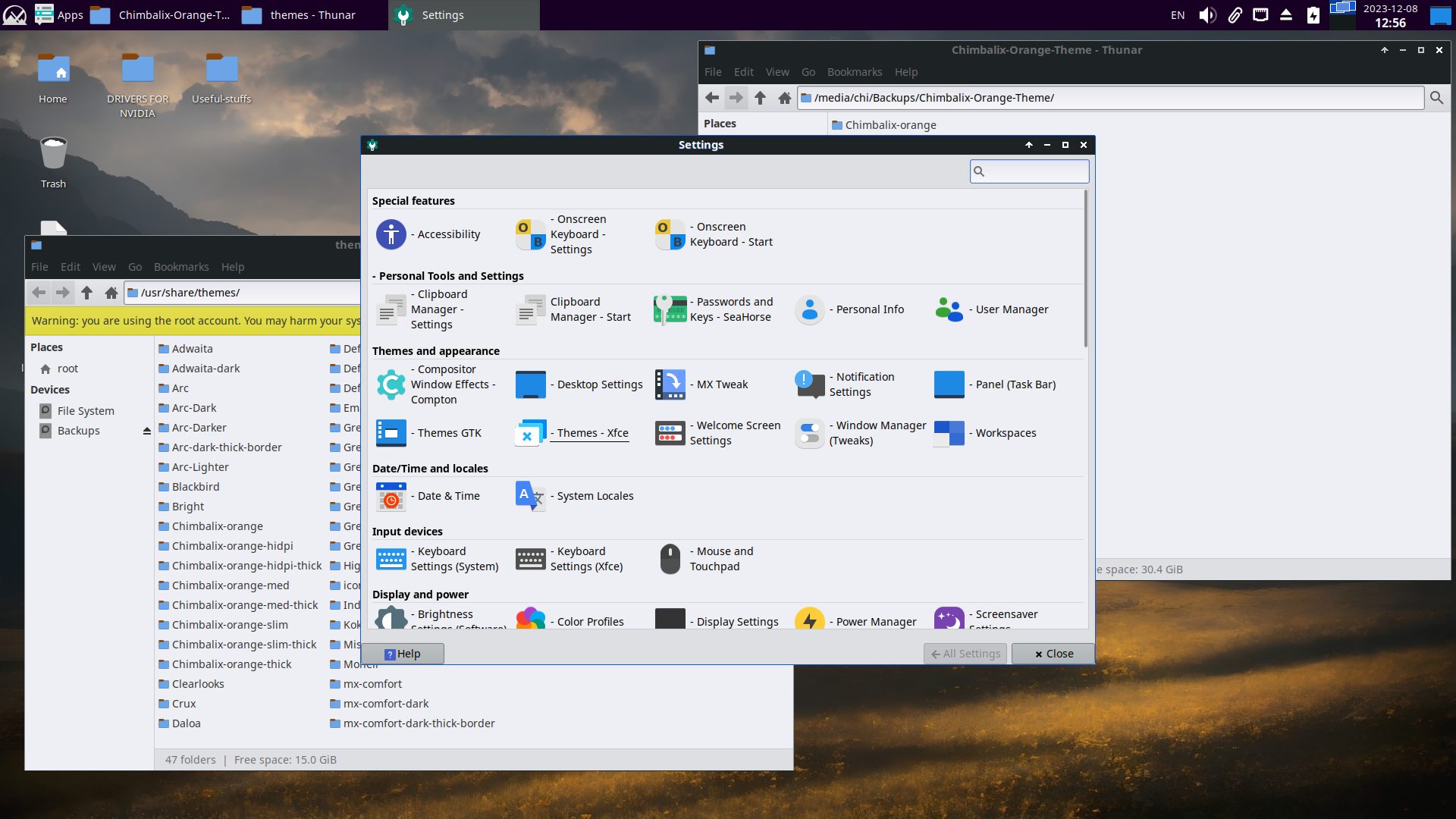Open the Go menu in Chimbalix-Orange-Theme Thunar

point(808,72)
